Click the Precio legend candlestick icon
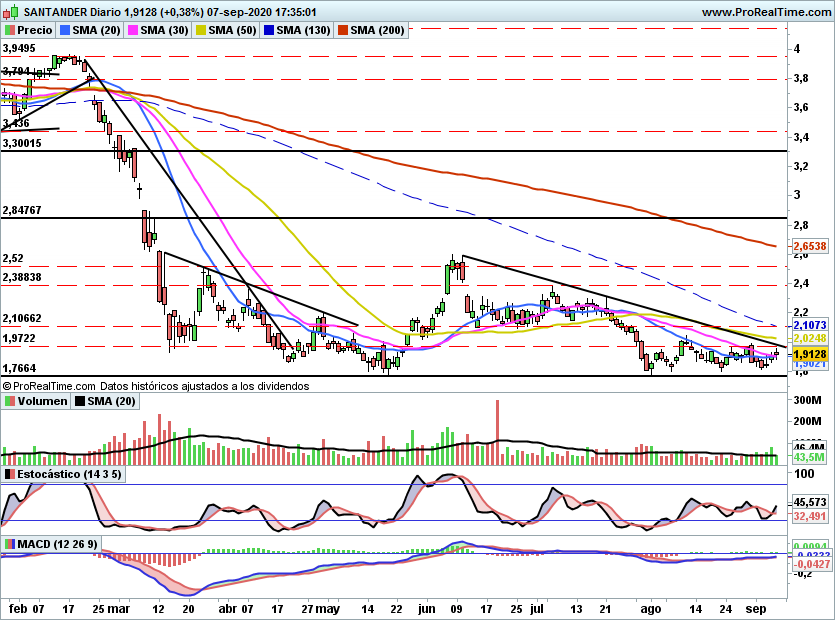Screen dimensions: 835x620 pos(10,31)
